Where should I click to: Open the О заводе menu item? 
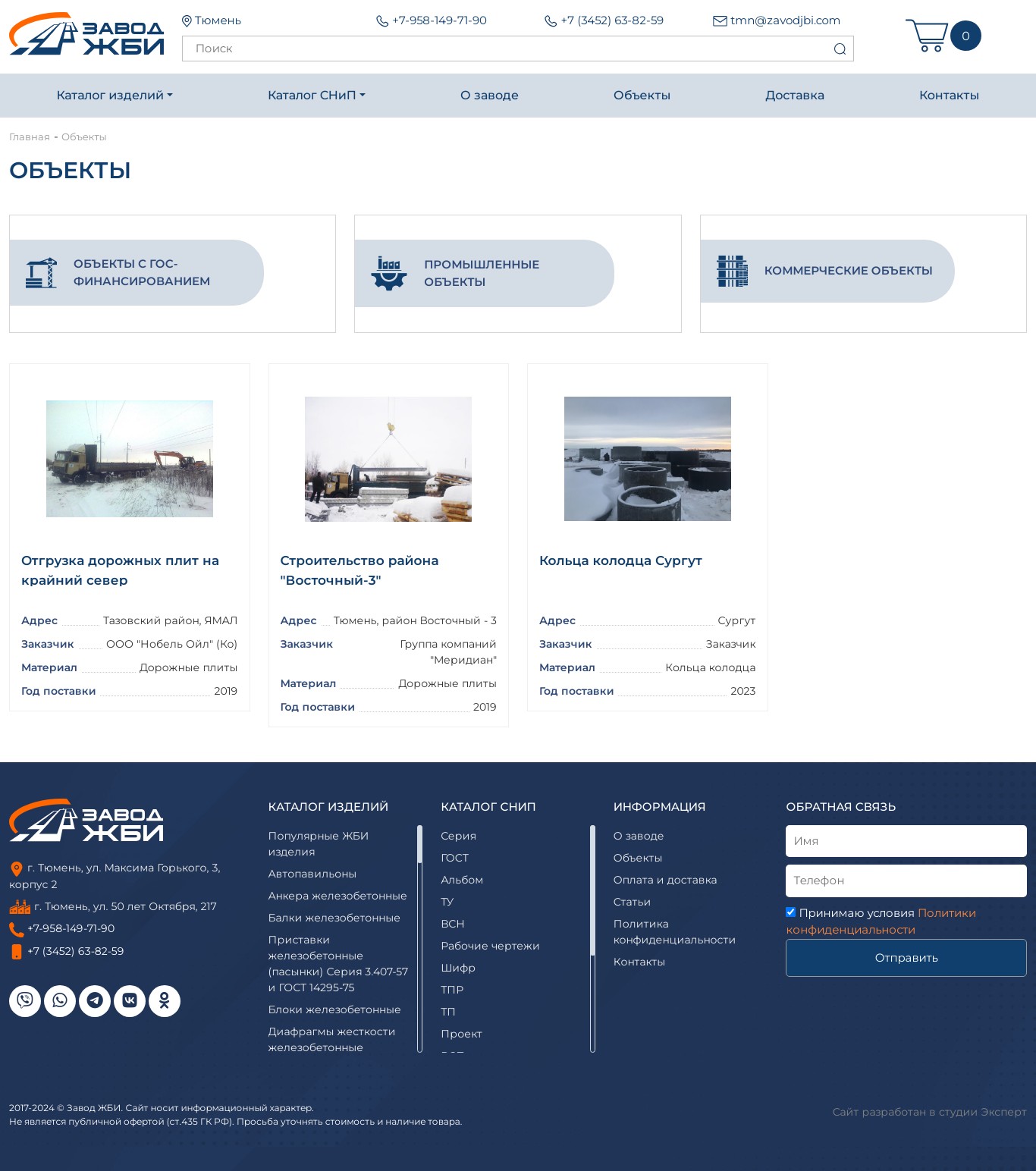click(489, 96)
